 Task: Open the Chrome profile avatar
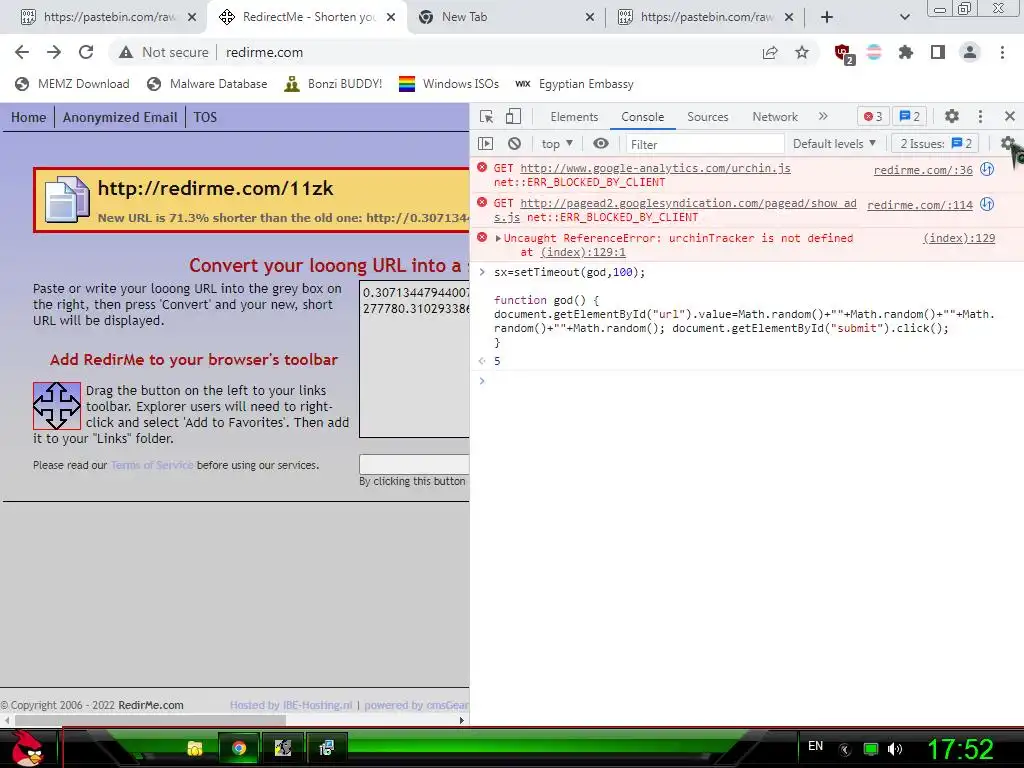[970, 52]
